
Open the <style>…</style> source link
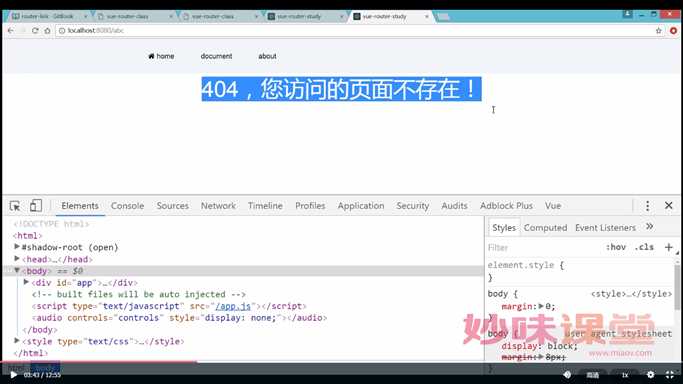631,294
